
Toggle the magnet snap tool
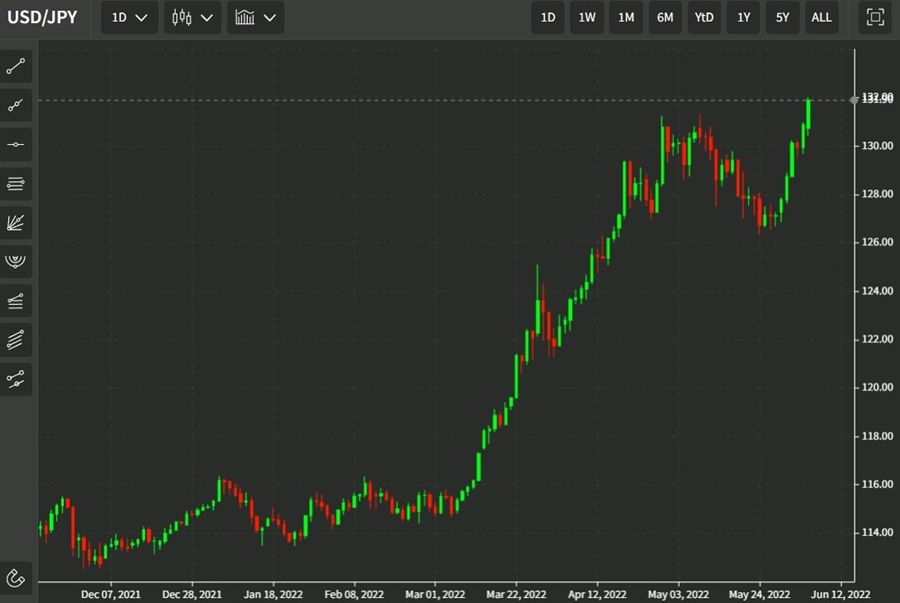click(x=16, y=578)
